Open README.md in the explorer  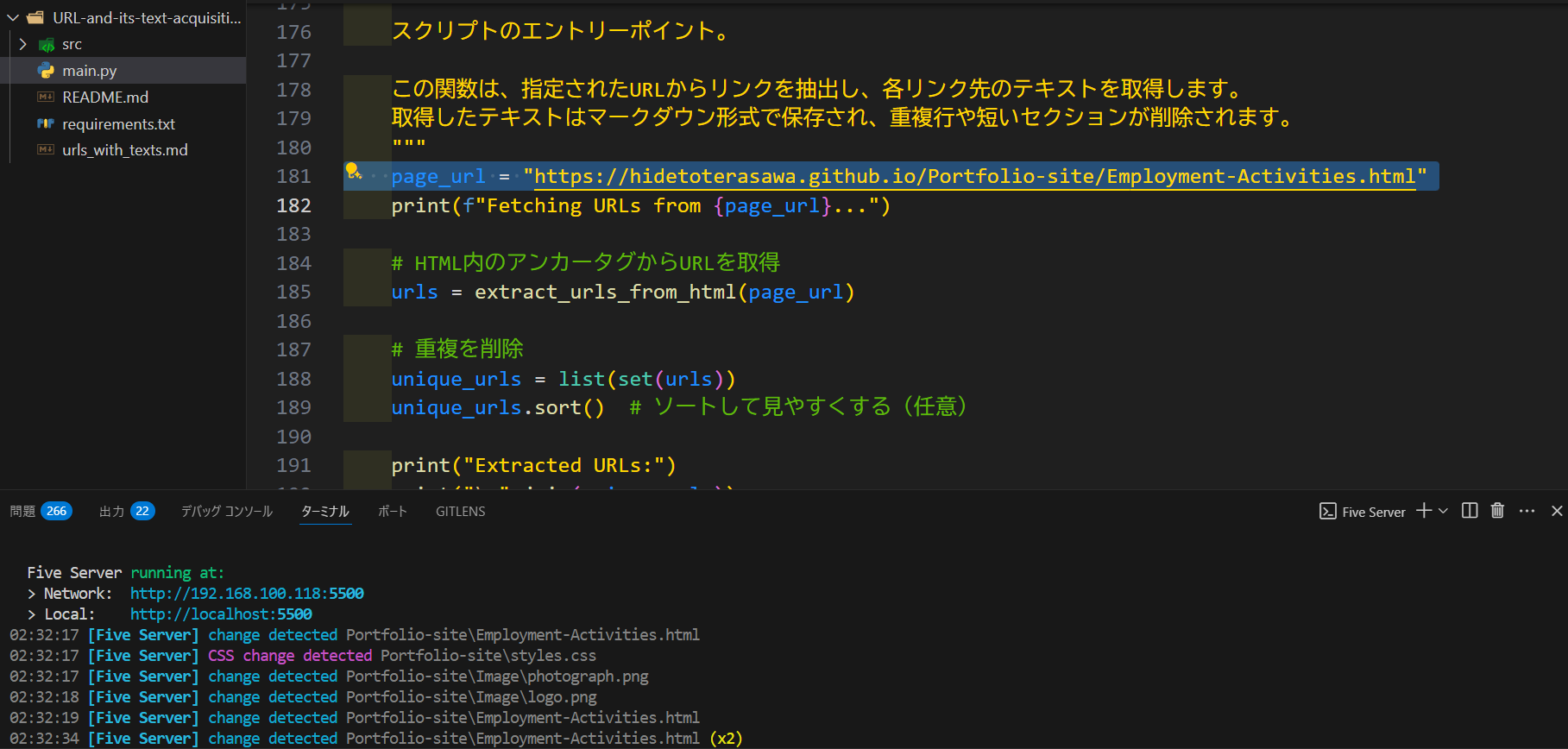click(x=105, y=98)
